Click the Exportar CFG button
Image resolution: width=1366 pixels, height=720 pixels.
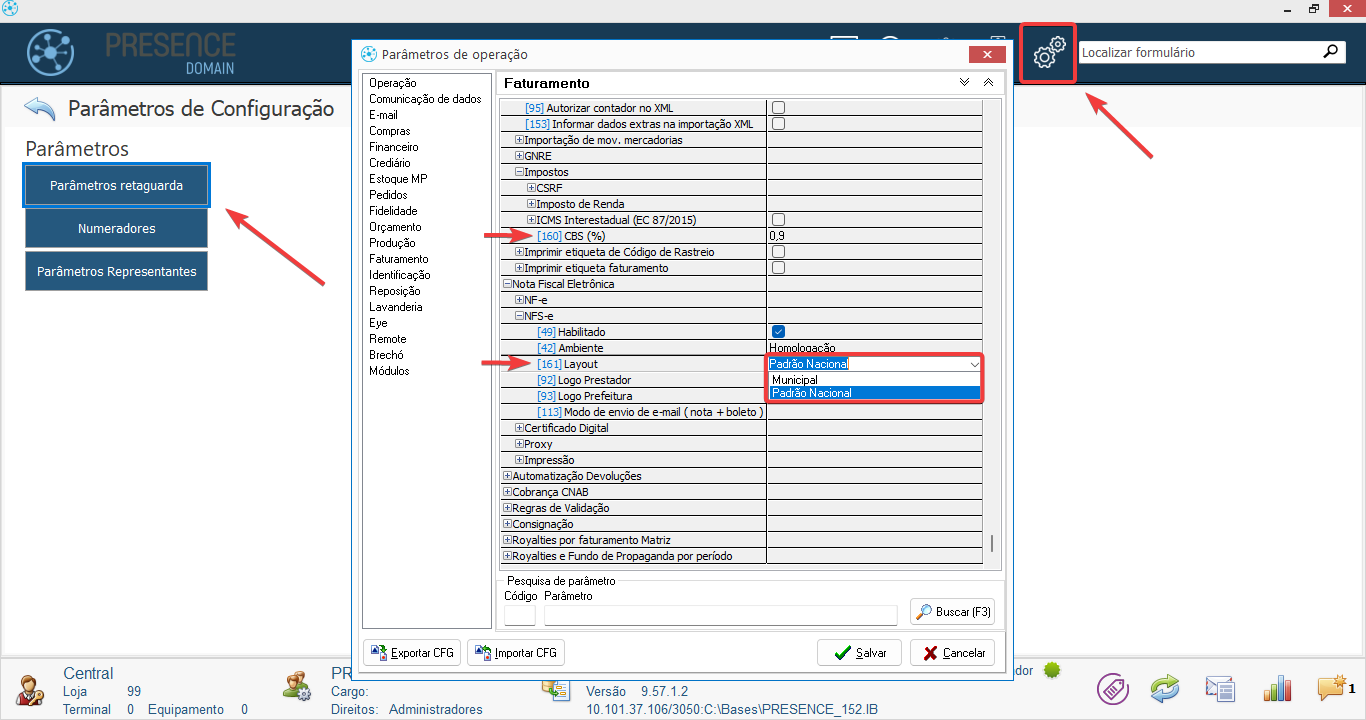(x=412, y=653)
